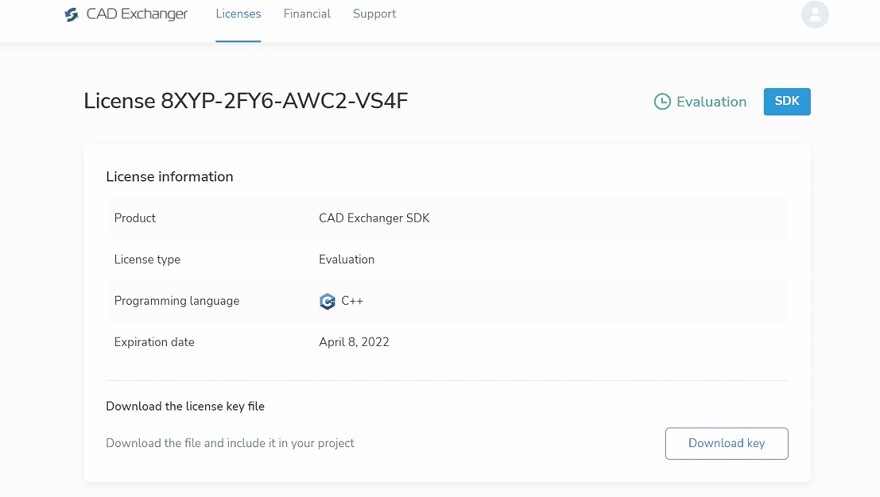
Task: Go to the Support tab
Action: (374, 14)
